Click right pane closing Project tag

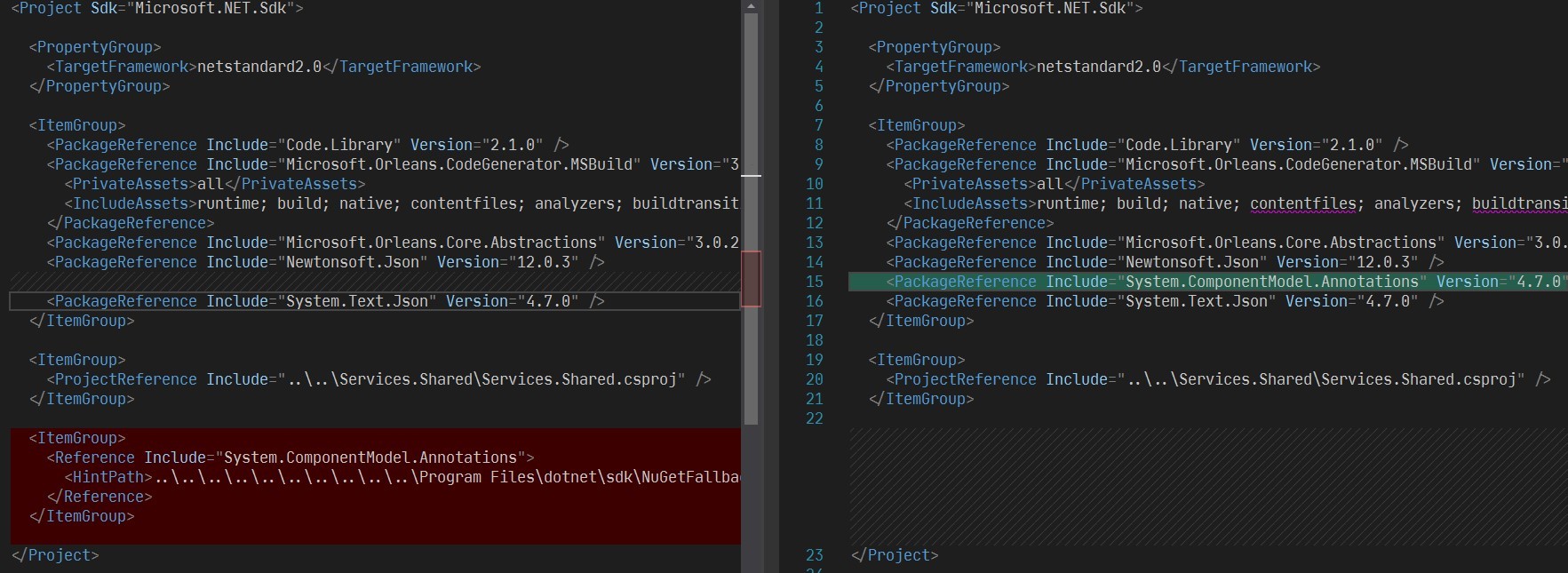(x=894, y=555)
